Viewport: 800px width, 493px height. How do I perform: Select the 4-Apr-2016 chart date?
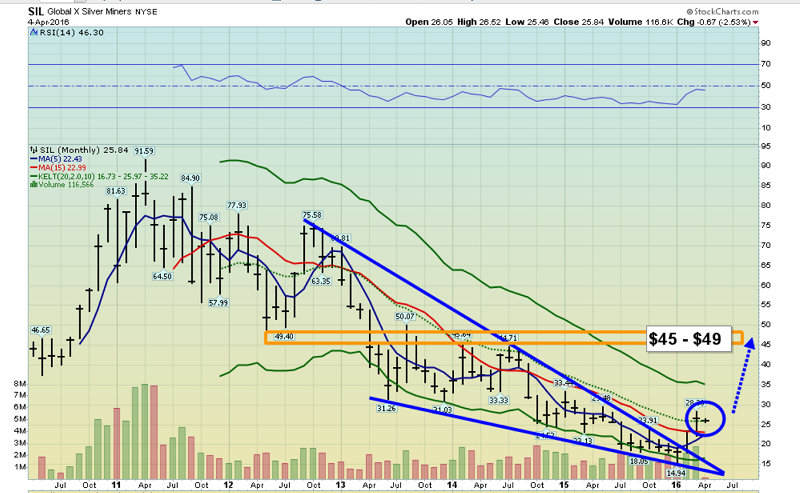click(47, 22)
